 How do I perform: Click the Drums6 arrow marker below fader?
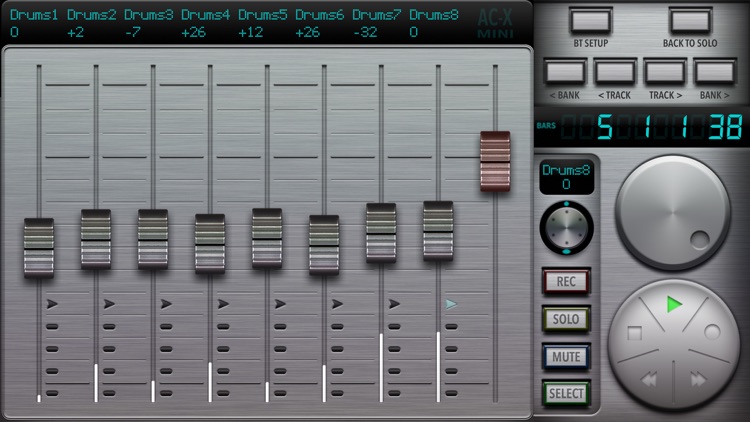click(x=337, y=304)
